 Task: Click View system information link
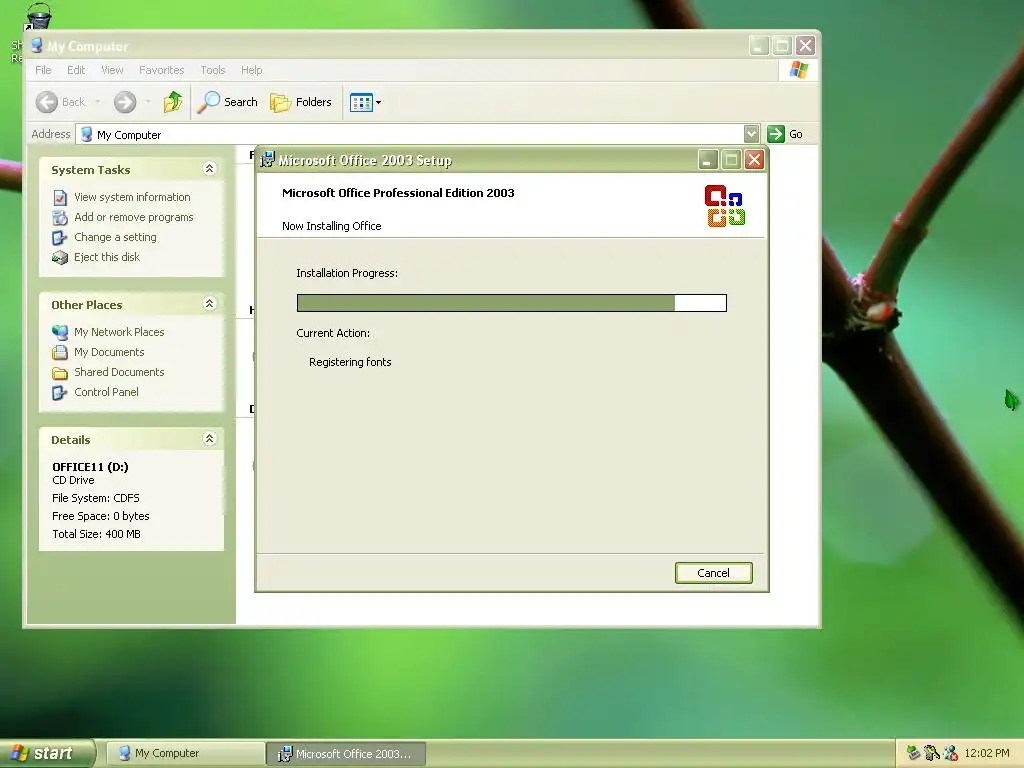click(x=132, y=197)
